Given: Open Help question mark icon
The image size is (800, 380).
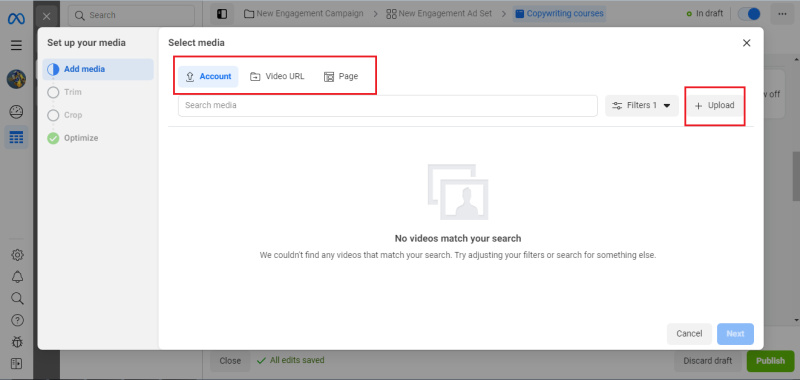Looking at the screenshot, I should 17,320.
